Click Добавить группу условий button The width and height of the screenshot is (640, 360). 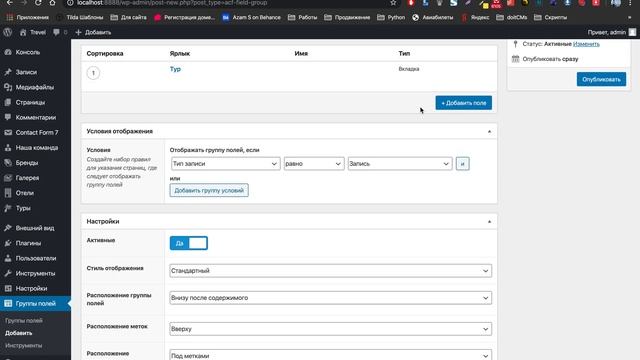click(209, 190)
